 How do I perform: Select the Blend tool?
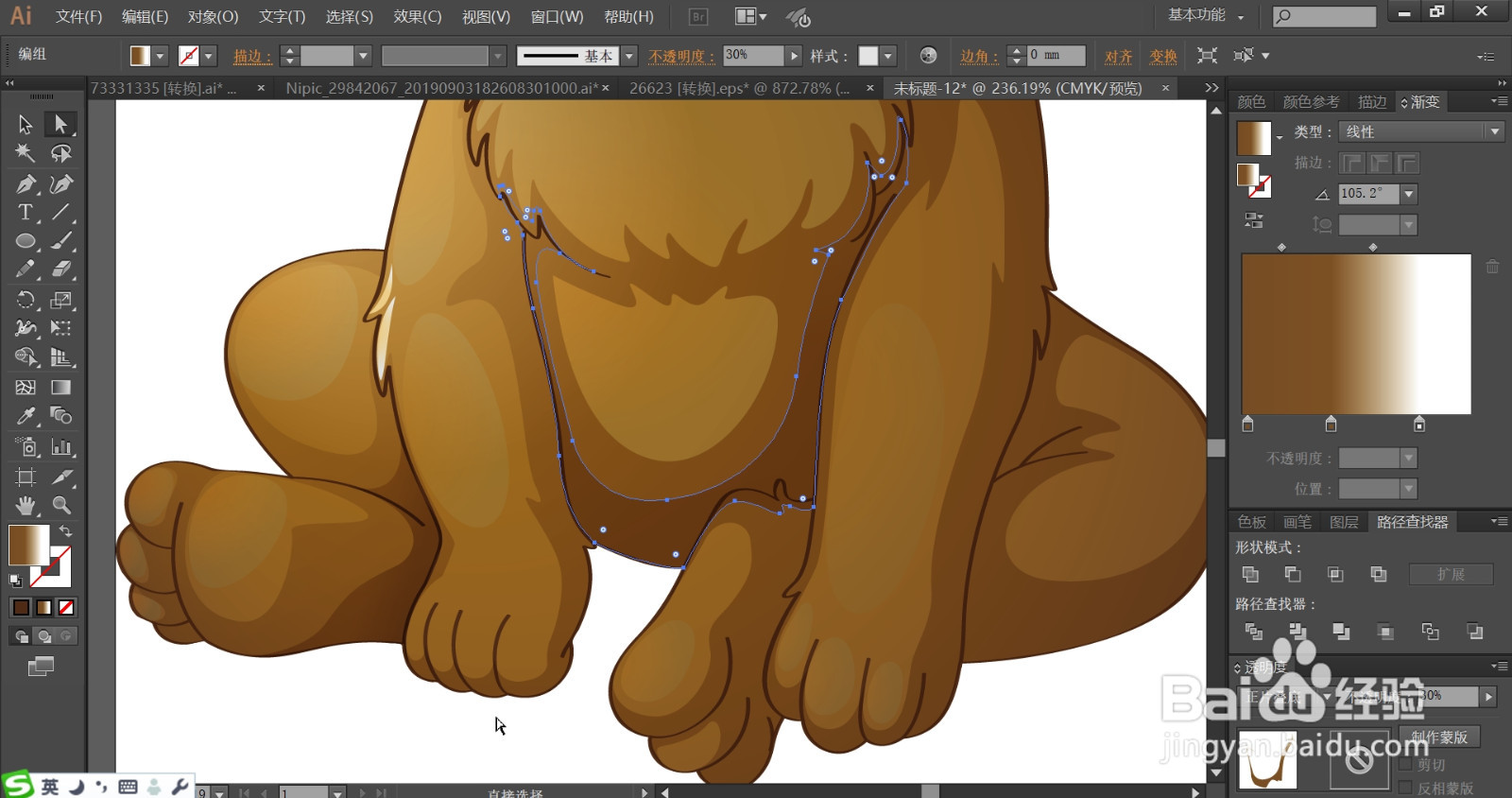pos(60,416)
